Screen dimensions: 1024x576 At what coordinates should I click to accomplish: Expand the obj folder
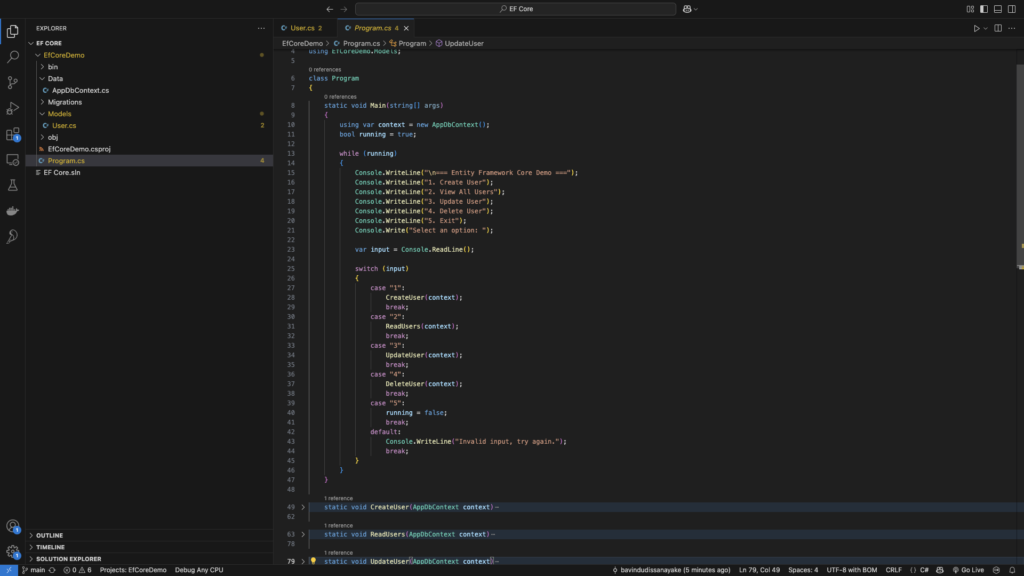click(42, 137)
